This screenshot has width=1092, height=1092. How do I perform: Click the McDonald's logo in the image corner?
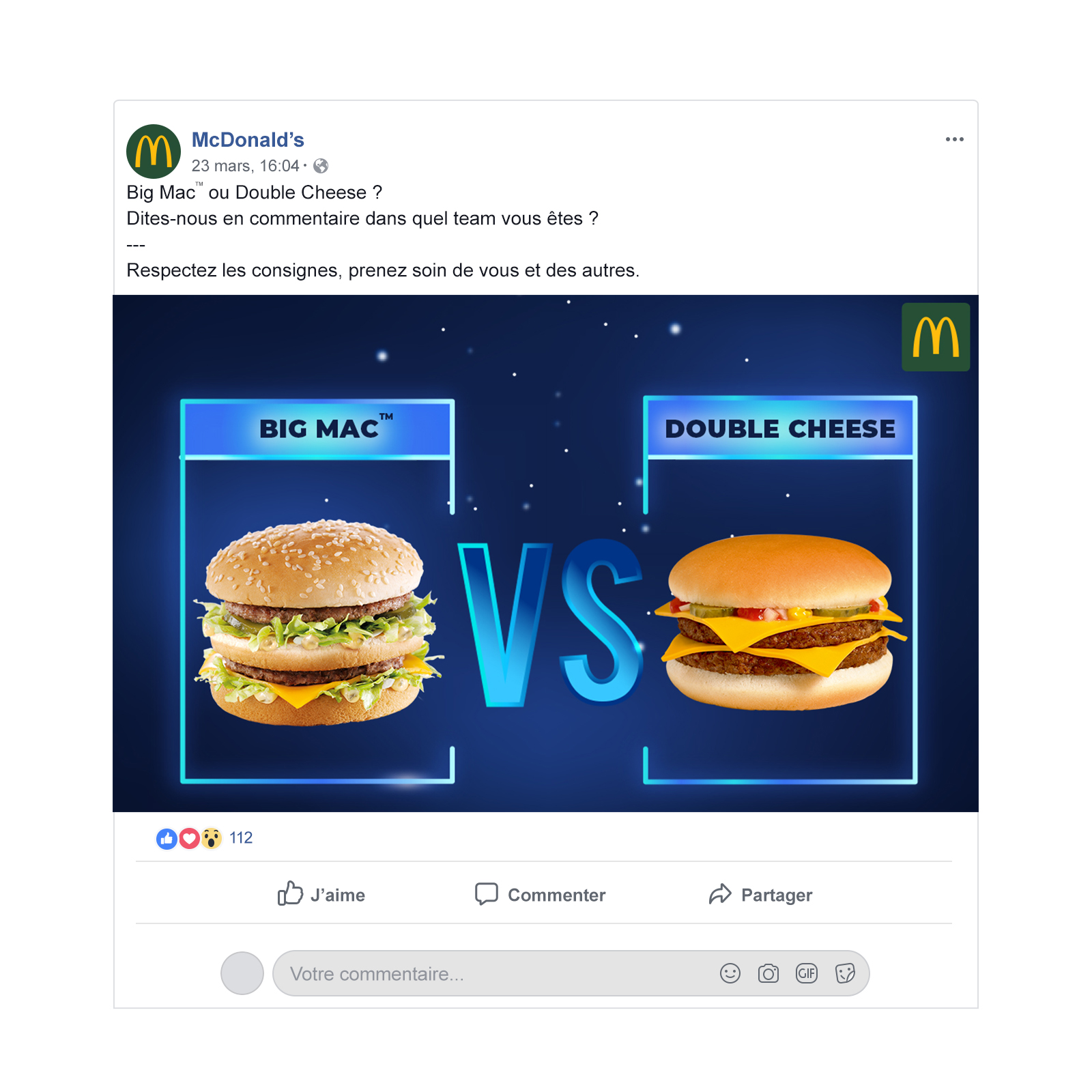936,337
